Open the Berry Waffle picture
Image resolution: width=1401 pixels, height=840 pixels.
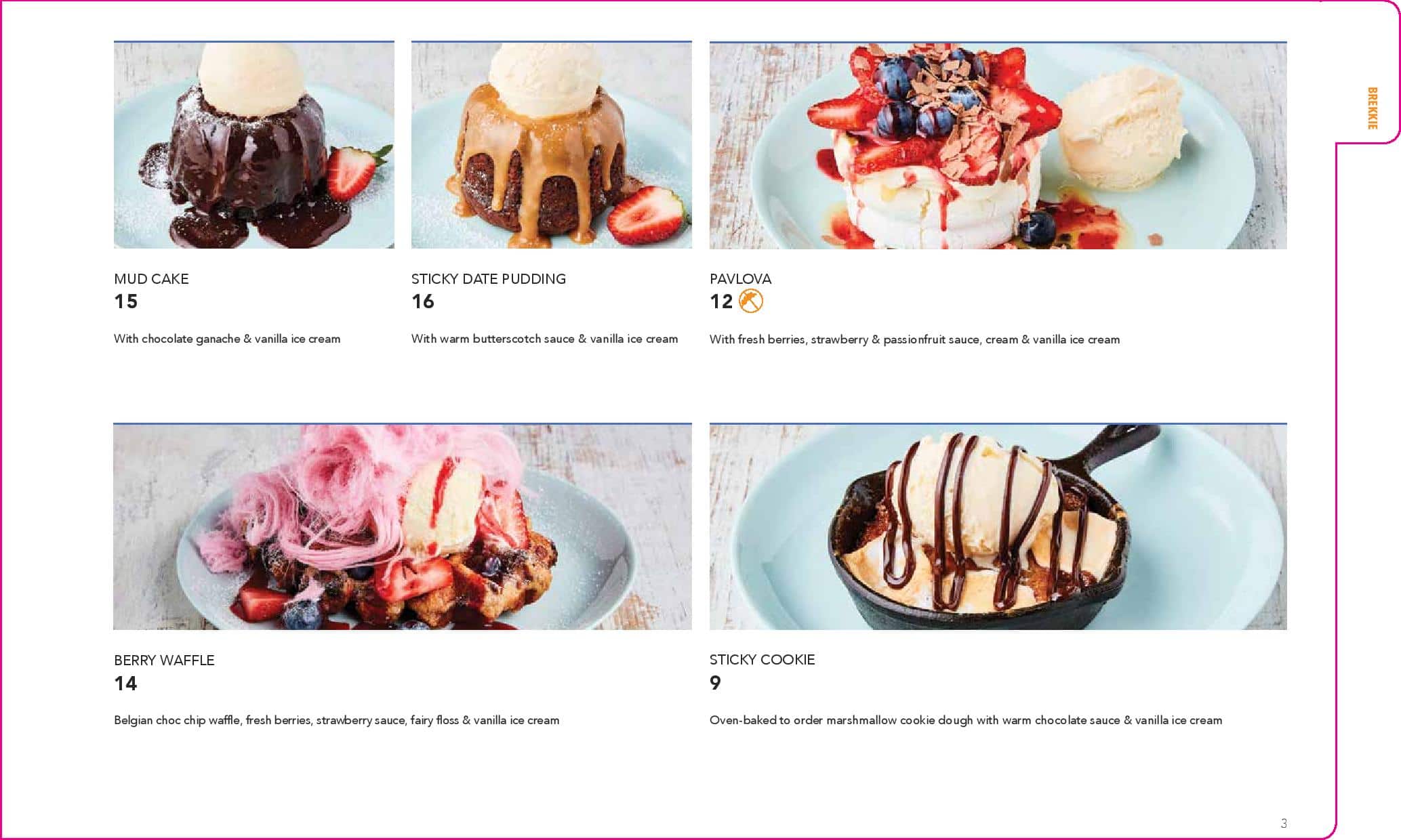pyautogui.click(x=403, y=527)
